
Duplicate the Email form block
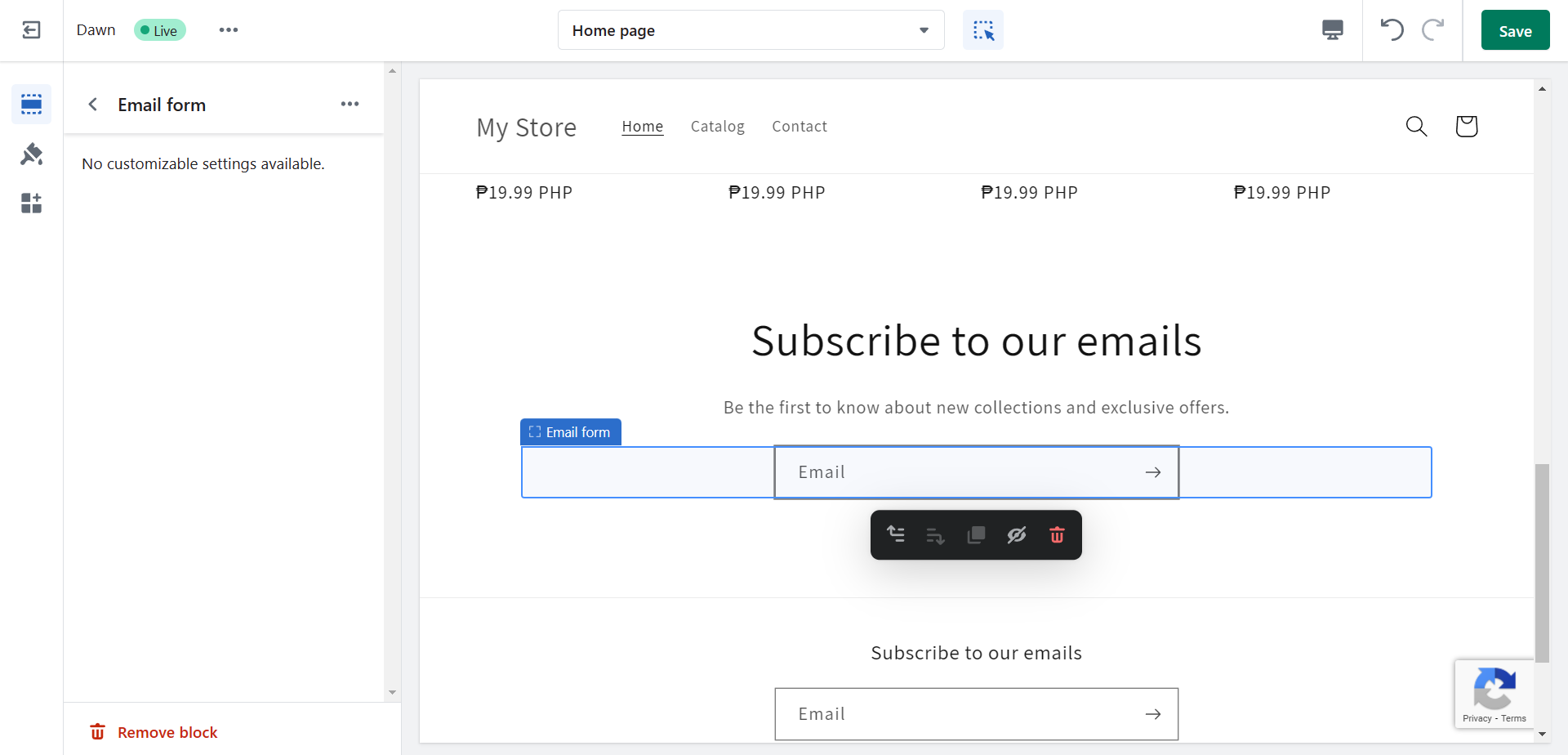pos(976,535)
